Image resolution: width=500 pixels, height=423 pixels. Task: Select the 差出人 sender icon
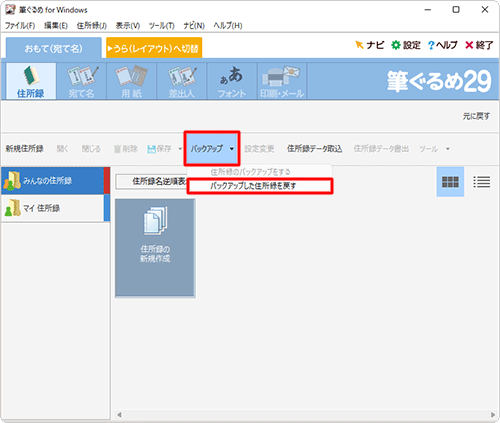[182, 81]
